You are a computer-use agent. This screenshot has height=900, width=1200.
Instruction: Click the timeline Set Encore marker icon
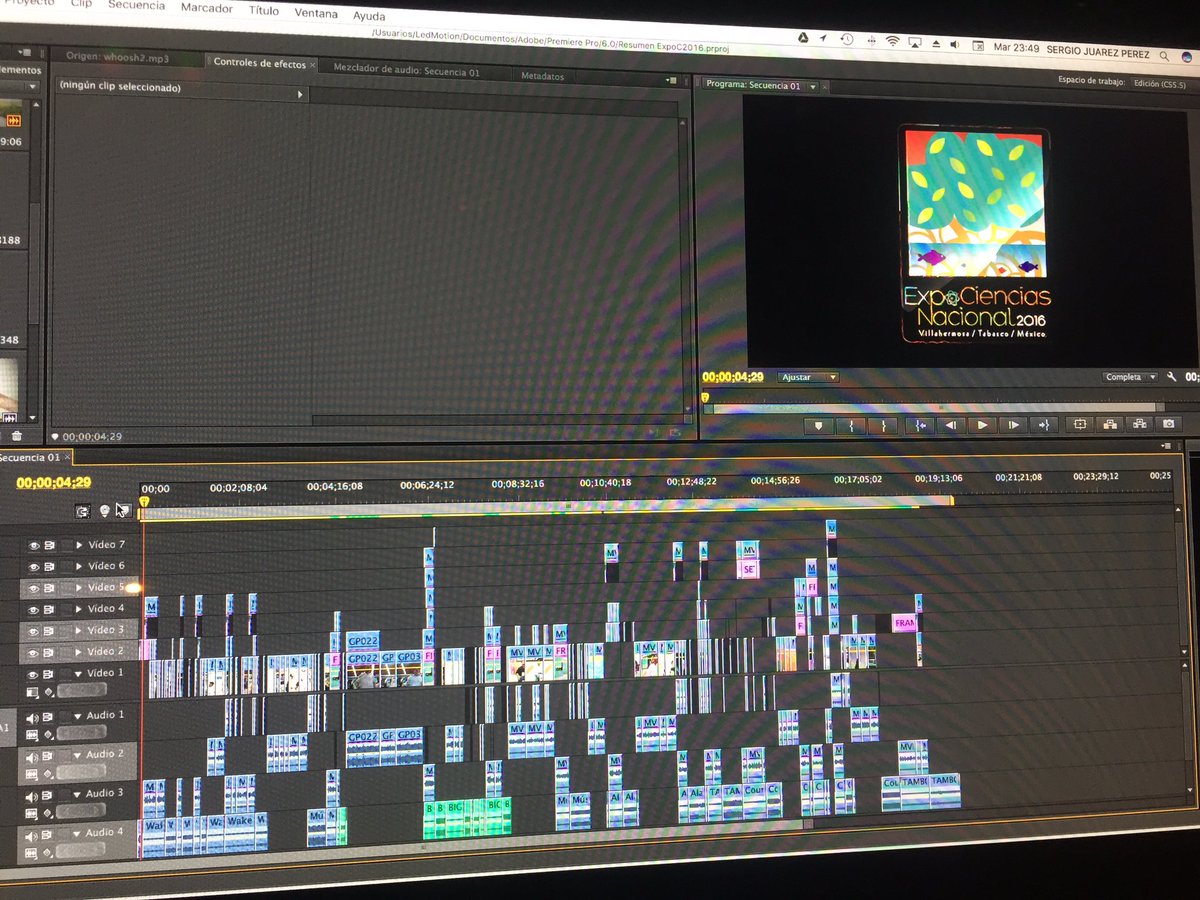click(x=104, y=510)
